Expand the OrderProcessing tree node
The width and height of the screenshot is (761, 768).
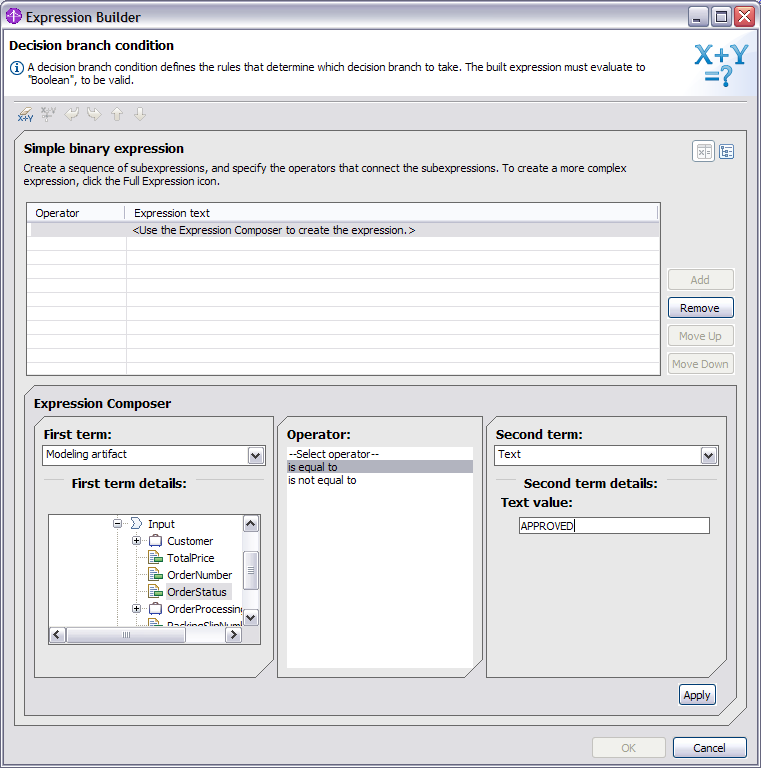coord(136,609)
